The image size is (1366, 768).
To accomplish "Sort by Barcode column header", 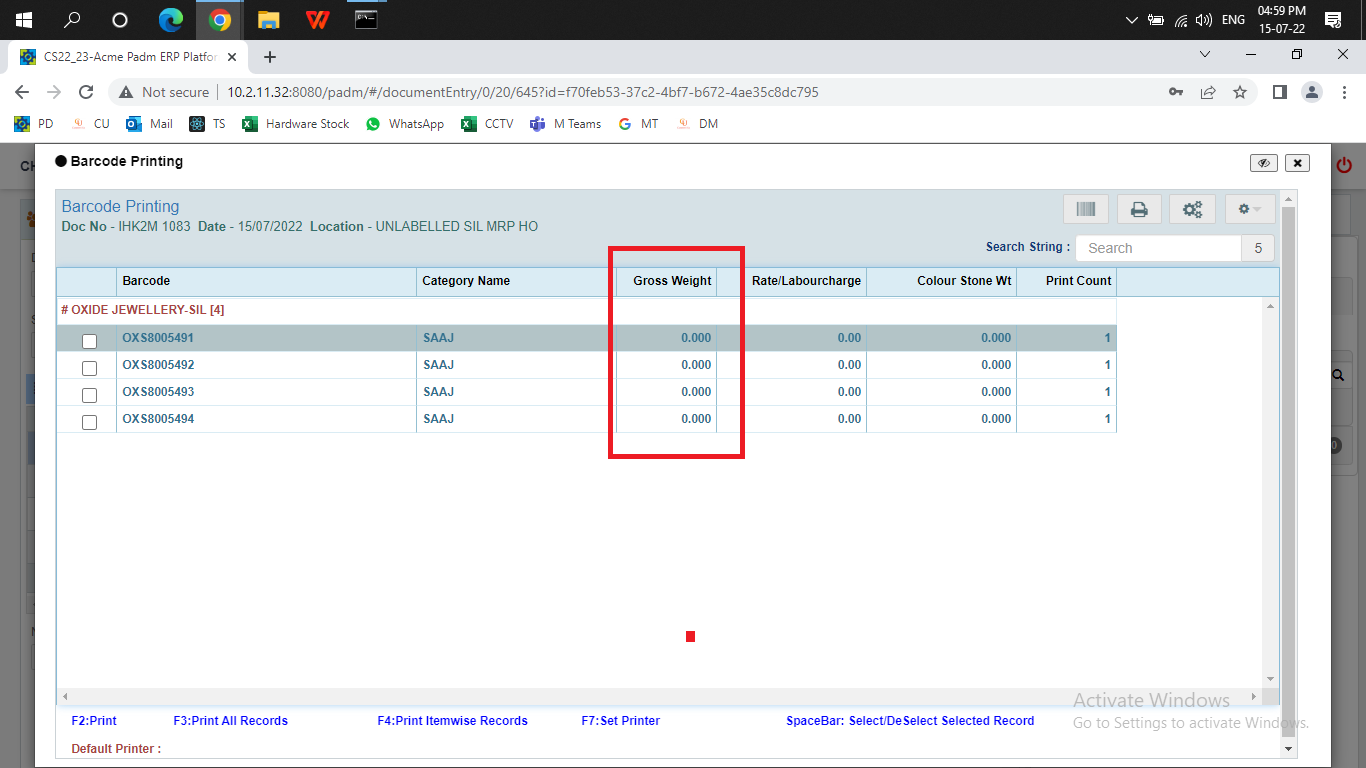I will coord(267,281).
